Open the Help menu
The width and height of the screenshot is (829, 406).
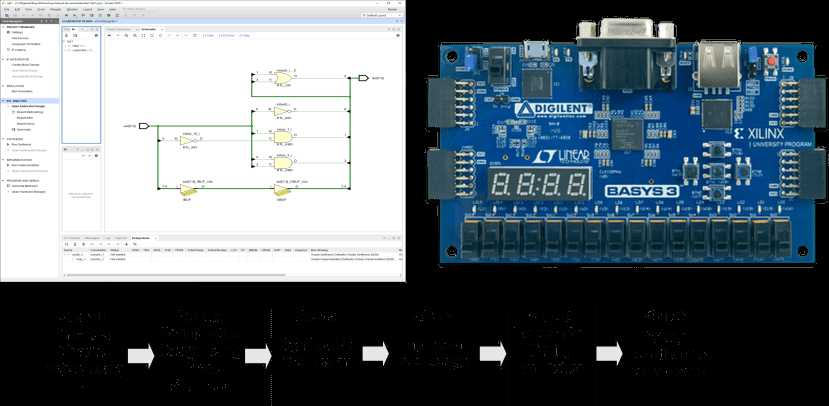coord(112,10)
